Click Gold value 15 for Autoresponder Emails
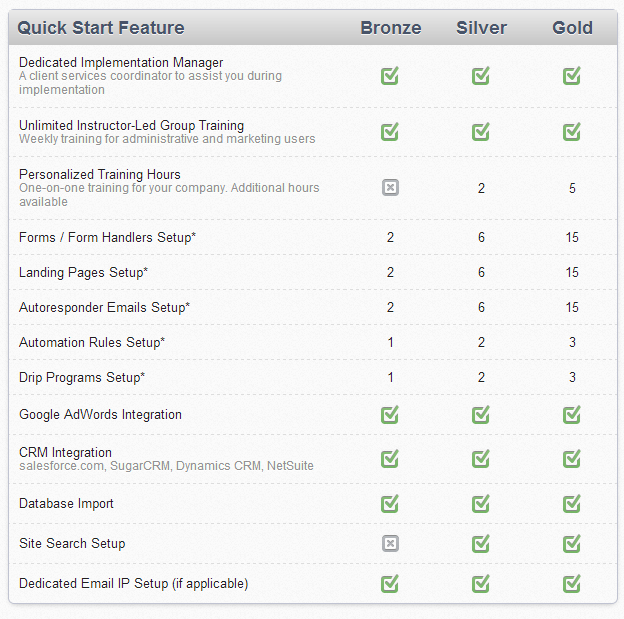The image size is (624, 619). [572, 307]
